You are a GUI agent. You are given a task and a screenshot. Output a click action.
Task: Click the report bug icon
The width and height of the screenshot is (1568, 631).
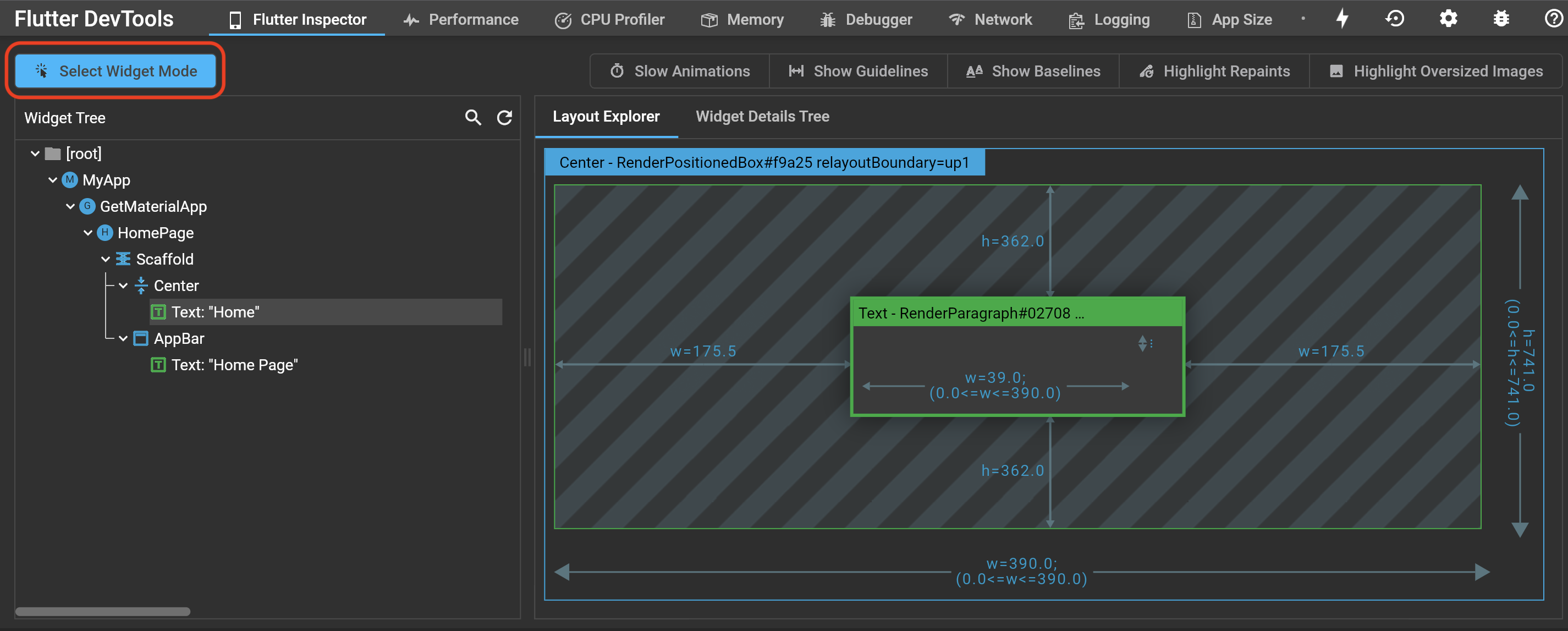pos(1501,19)
